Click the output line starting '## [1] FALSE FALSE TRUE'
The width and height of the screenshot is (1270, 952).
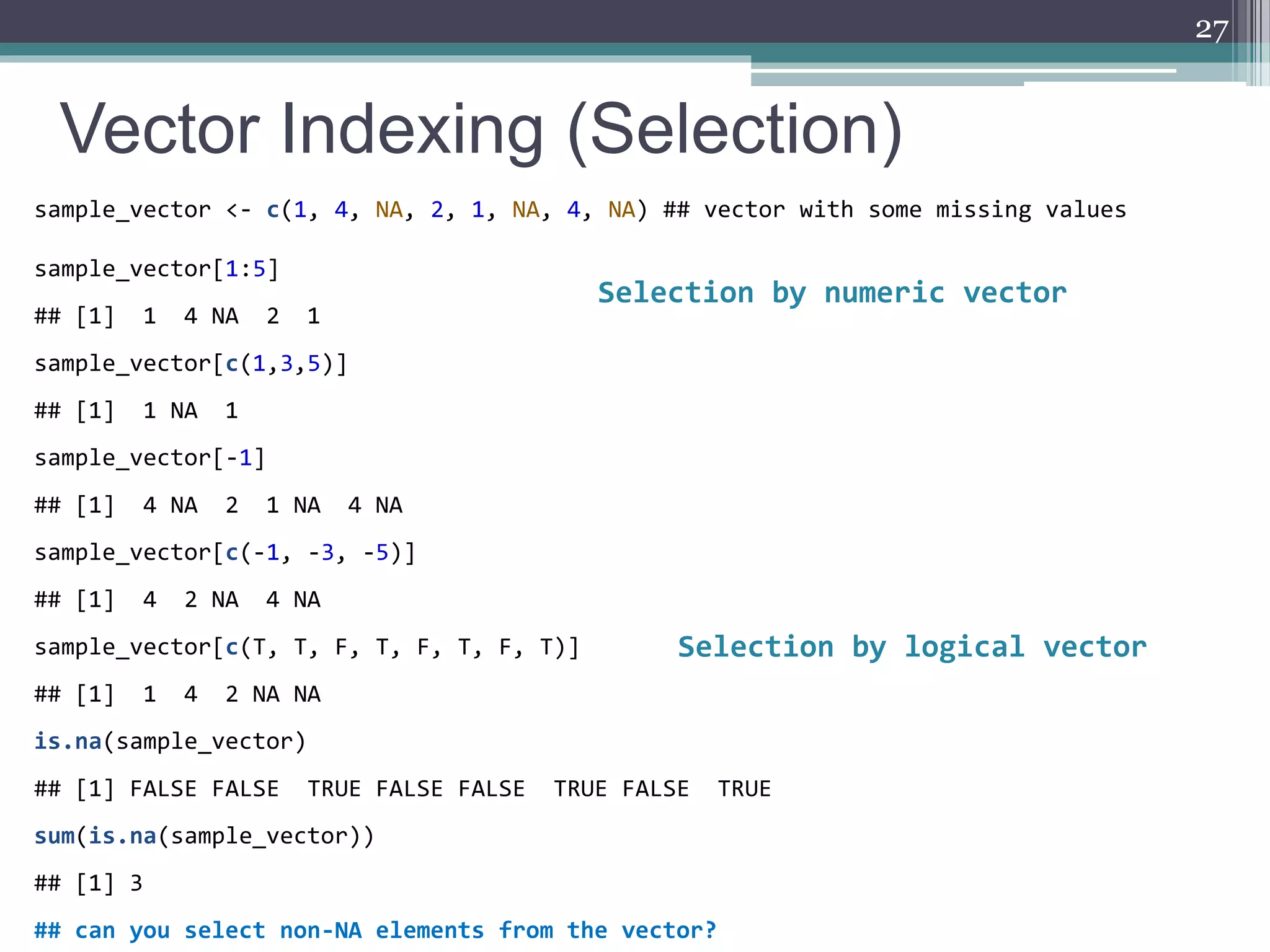point(402,789)
